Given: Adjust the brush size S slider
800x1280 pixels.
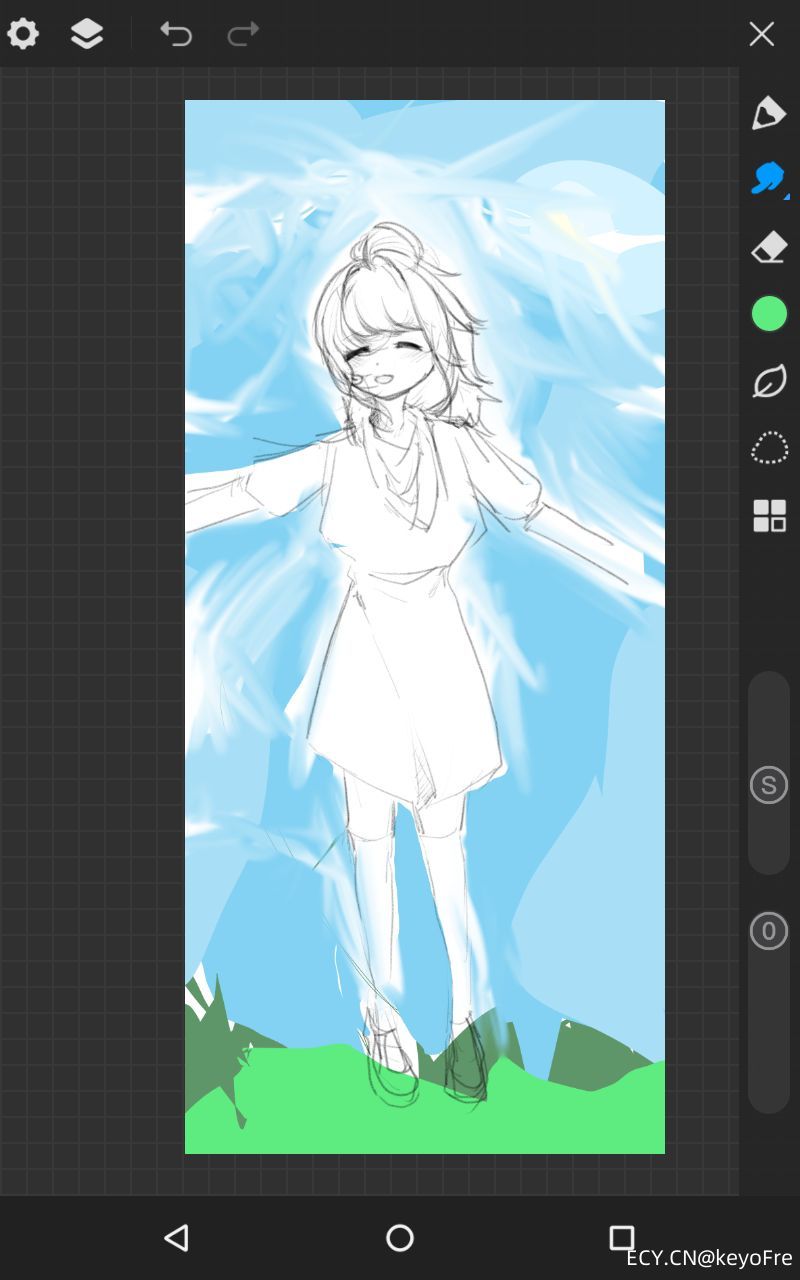Looking at the screenshot, I should point(769,773).
